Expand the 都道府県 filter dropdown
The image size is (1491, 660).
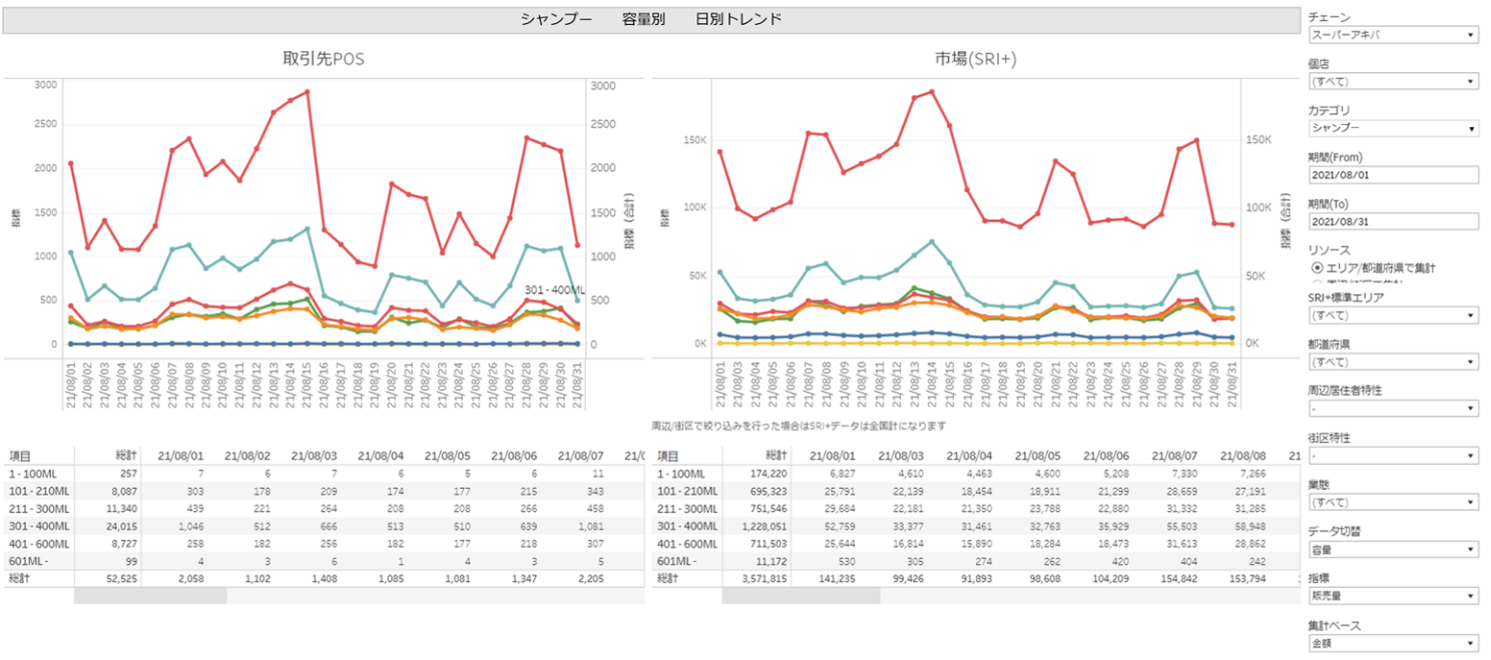pyautogui.click(x=1393, y=361)
